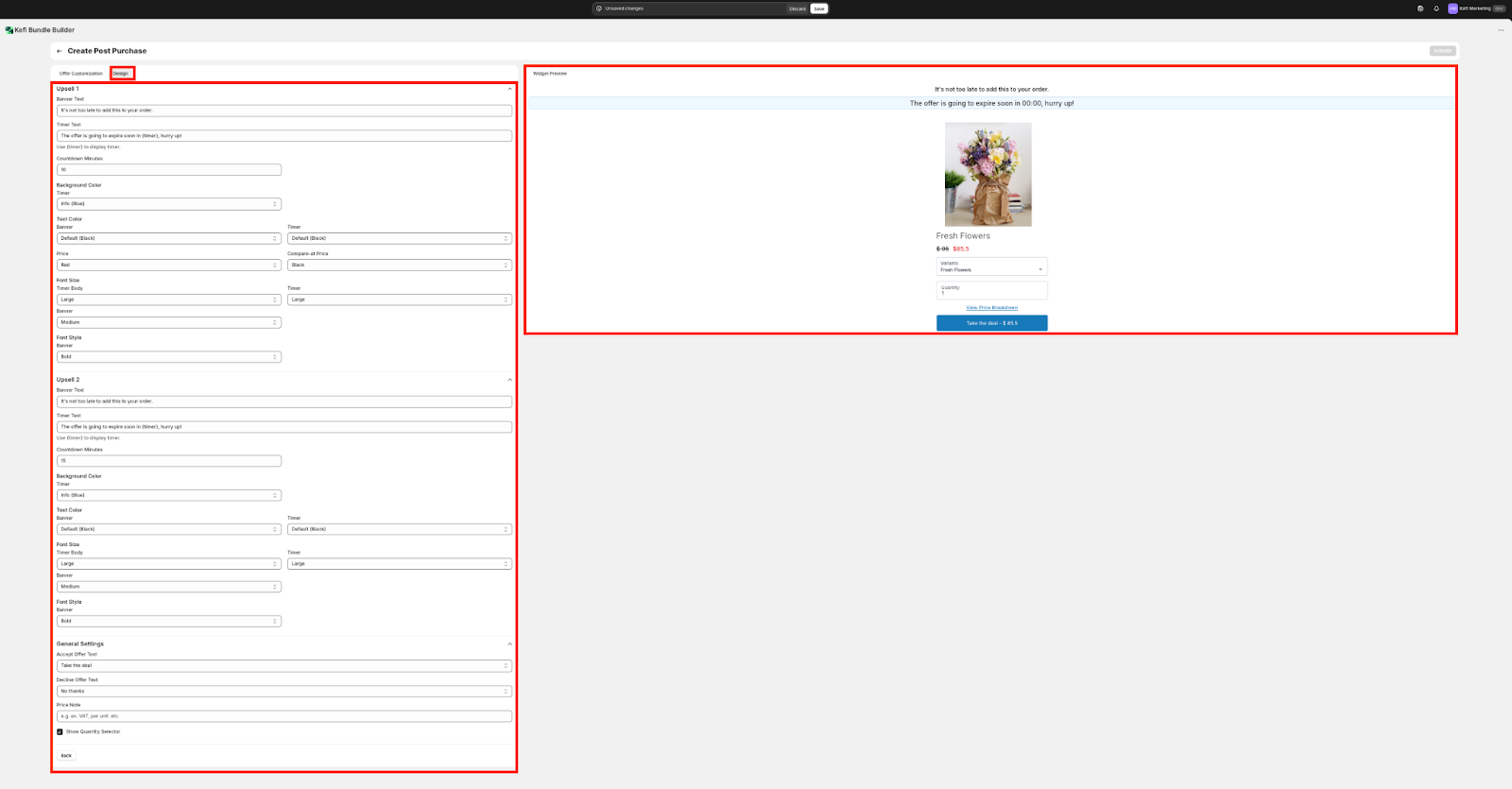Click the Fresh Flowers product image
1512x789 pixels.
click(988, 174)
